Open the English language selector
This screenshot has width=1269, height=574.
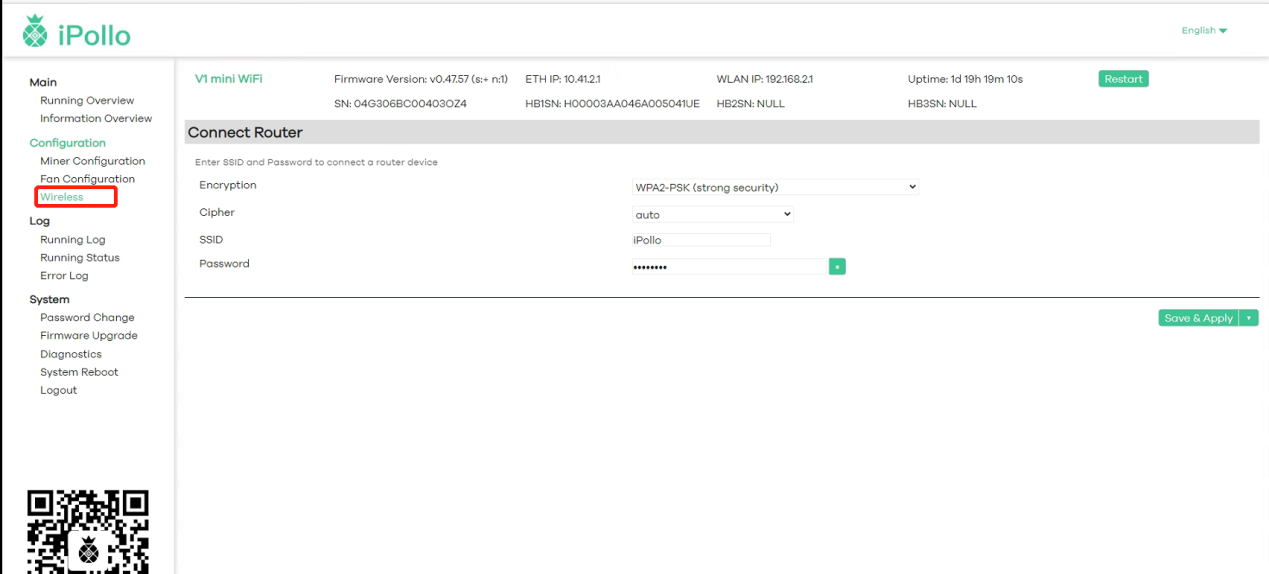pos(1204,30)
